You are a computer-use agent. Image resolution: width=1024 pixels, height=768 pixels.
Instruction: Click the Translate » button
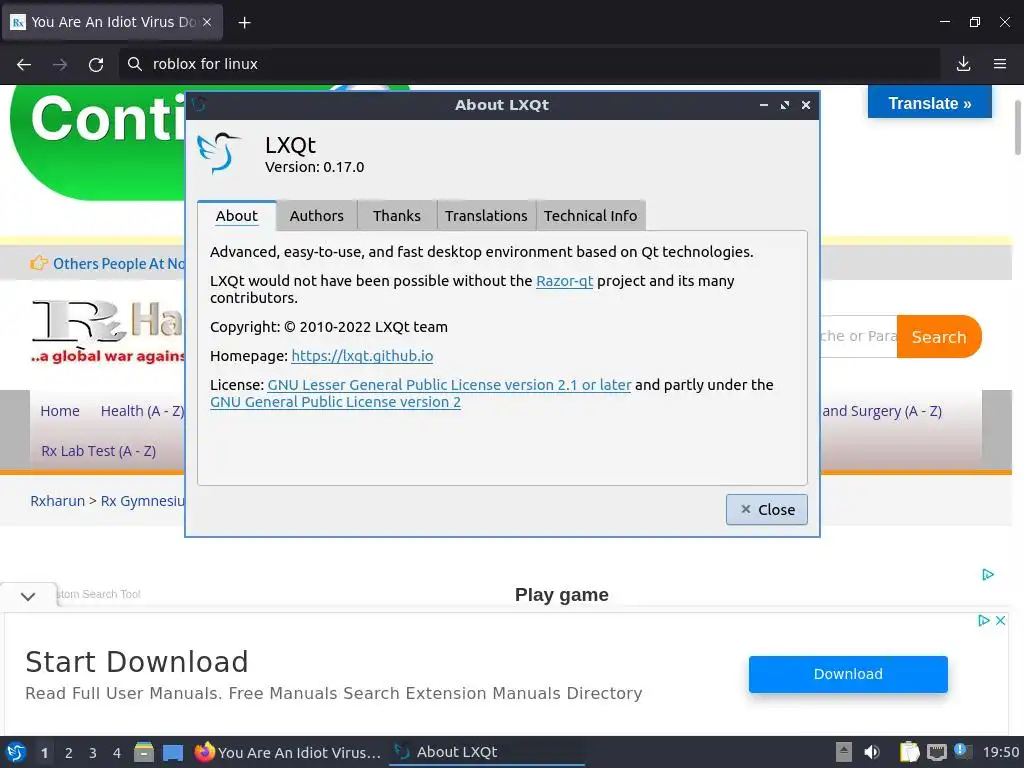click(x=929, y=103)
